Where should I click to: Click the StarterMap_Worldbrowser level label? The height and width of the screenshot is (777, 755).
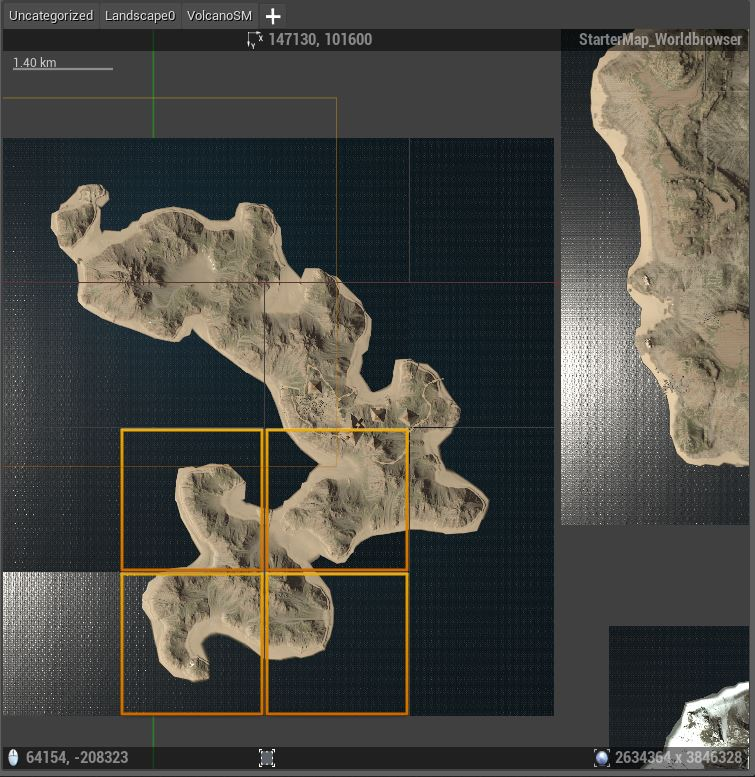[660, 40]
